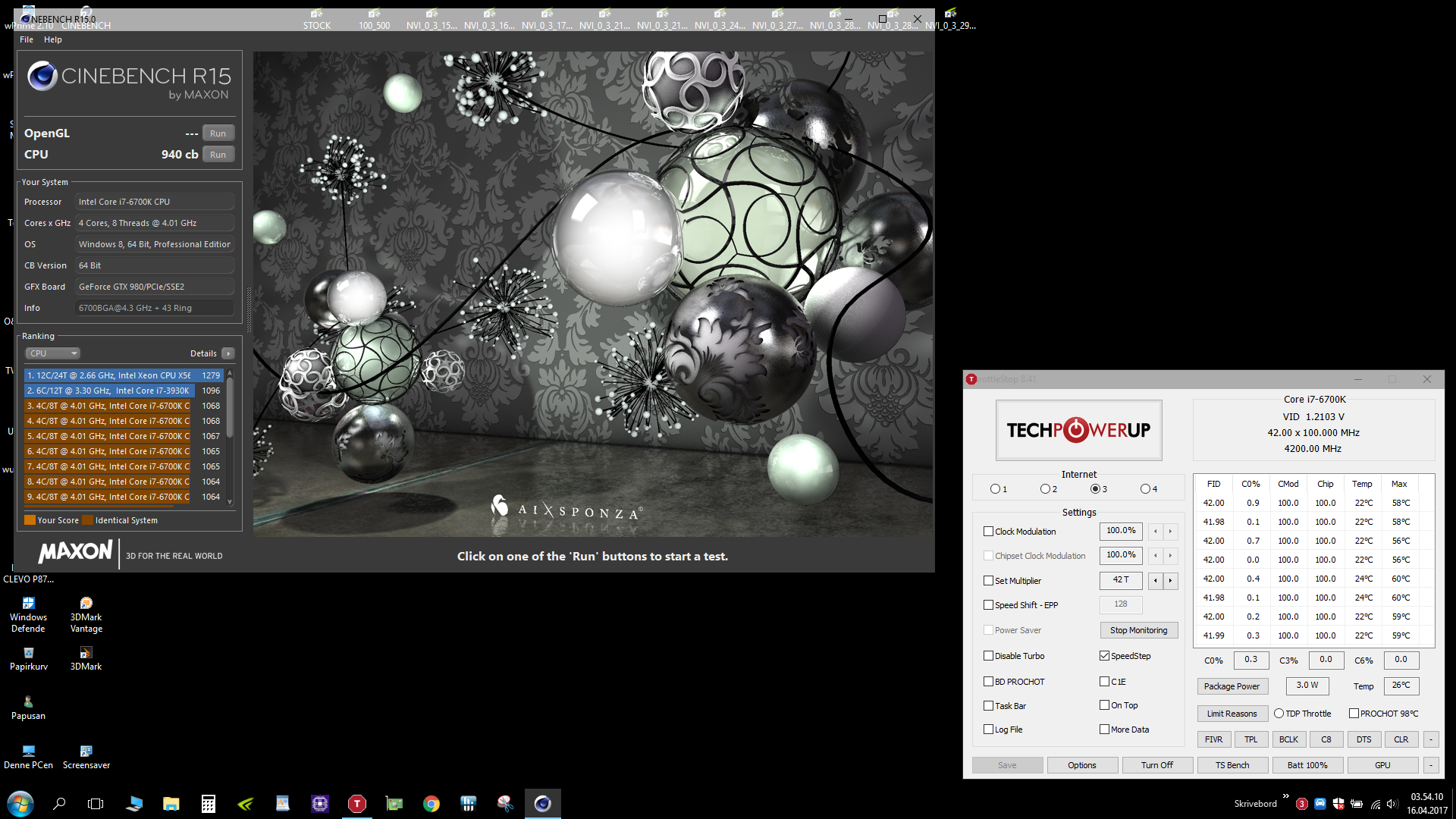This screenshot has width=1456, height=819.
Task: Show hidden tray icons chevron
Action: pyautogui.click(x=1285, y=796)
